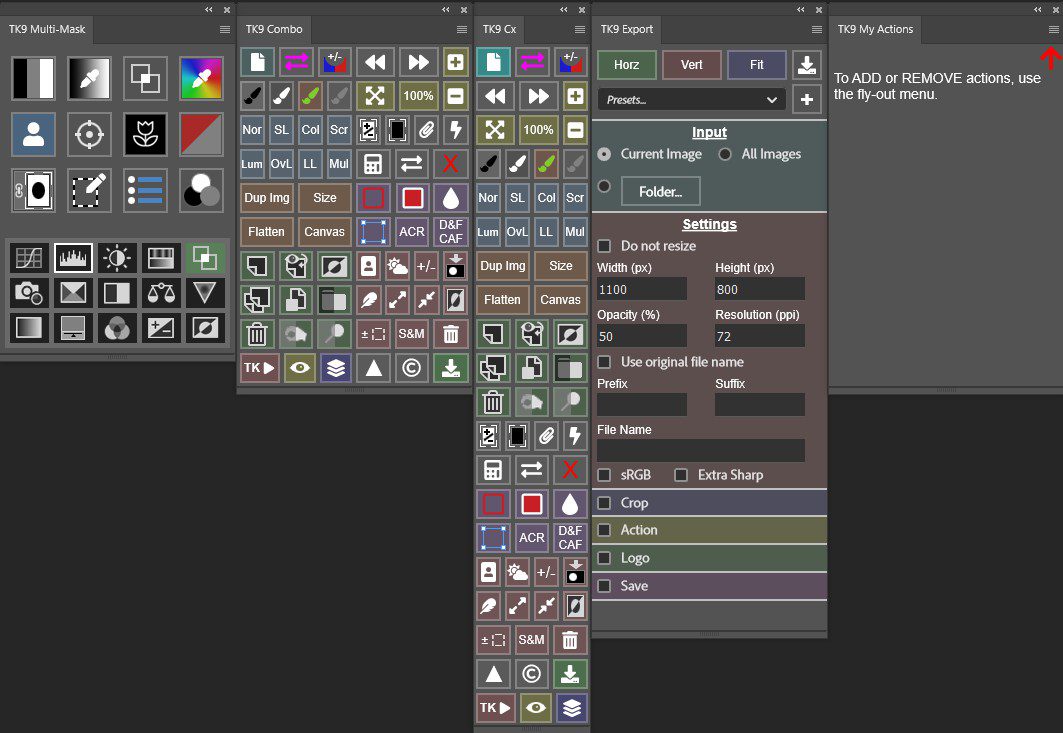
Task: Open TK9 Export panel fly-out menu
Action: click(x=817, y=30)
